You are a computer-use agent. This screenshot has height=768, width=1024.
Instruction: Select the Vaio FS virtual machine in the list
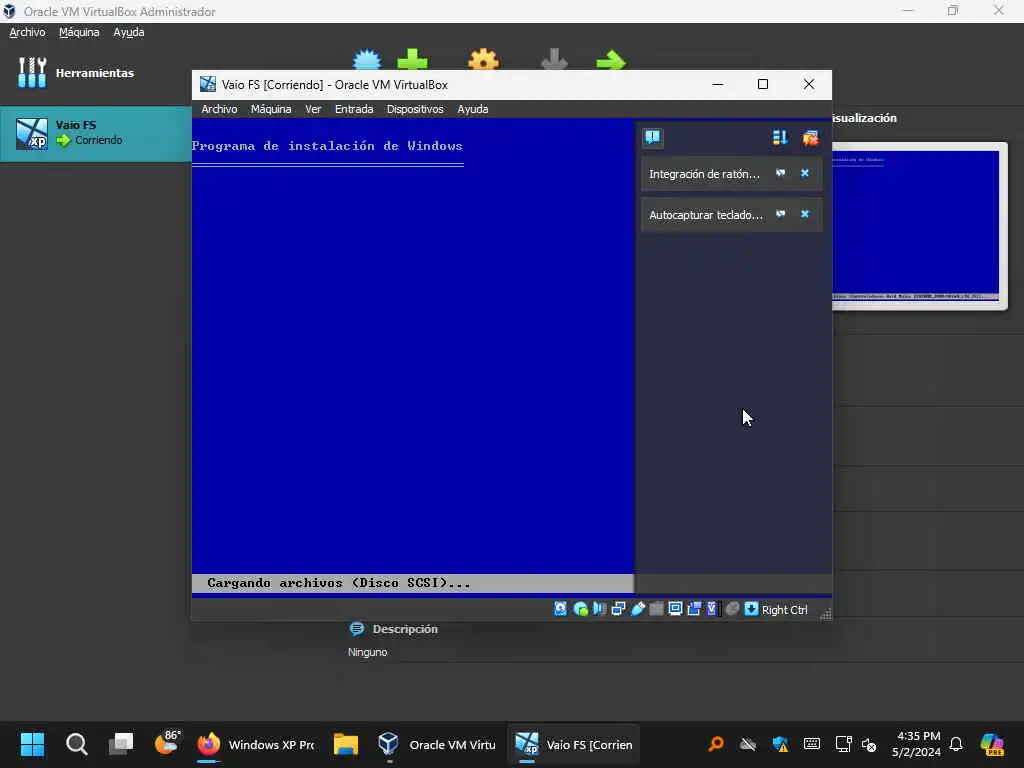pos(95,133)
